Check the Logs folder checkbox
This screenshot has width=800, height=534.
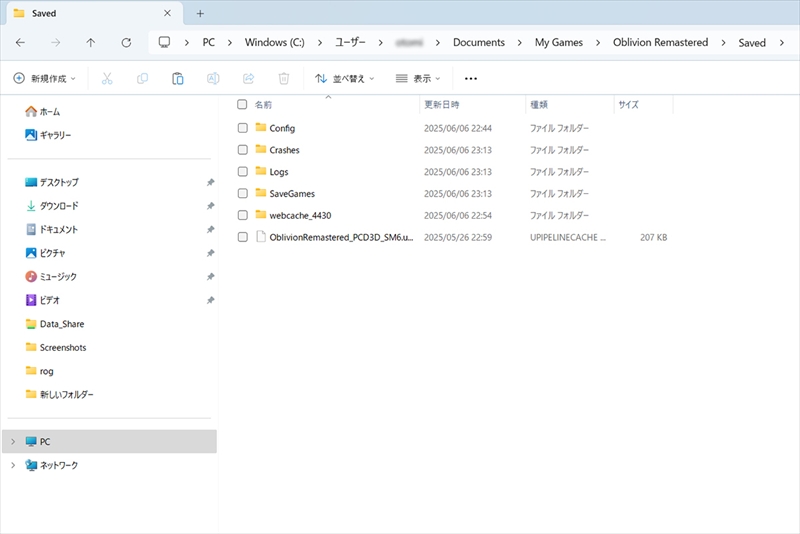pyautogui.click(x=243, y=172)
